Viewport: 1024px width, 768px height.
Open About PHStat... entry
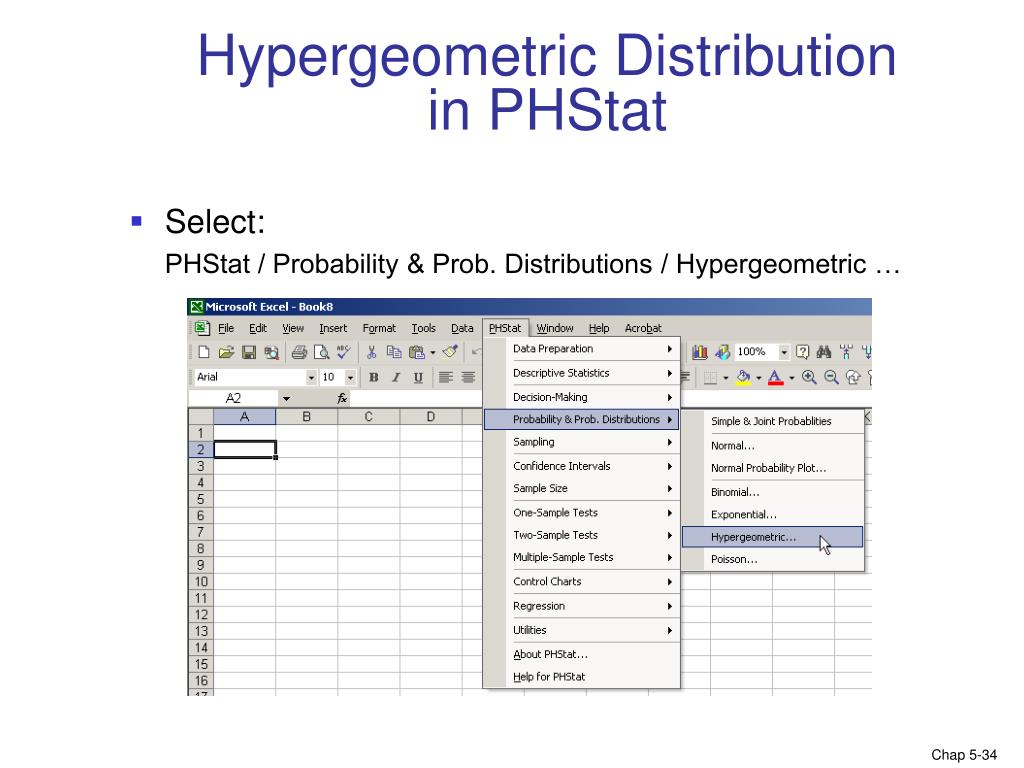pos(581,654)
